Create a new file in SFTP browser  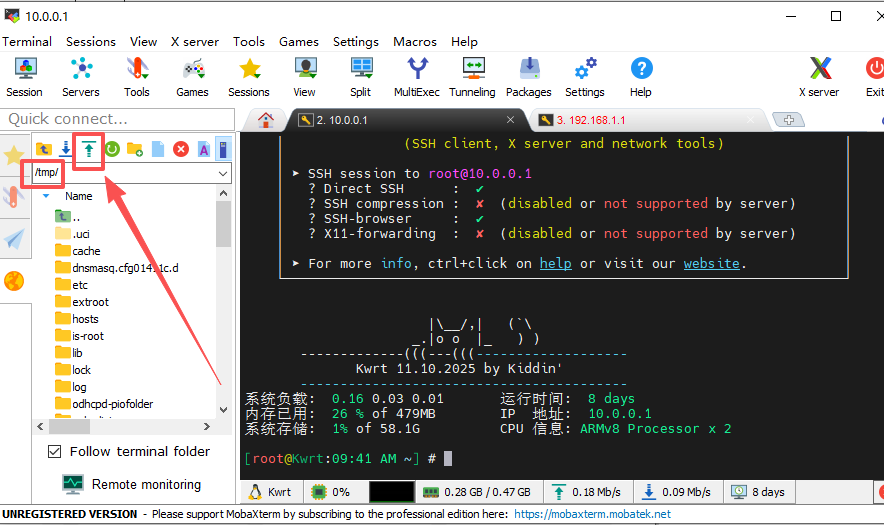click(x=158, y=149)
